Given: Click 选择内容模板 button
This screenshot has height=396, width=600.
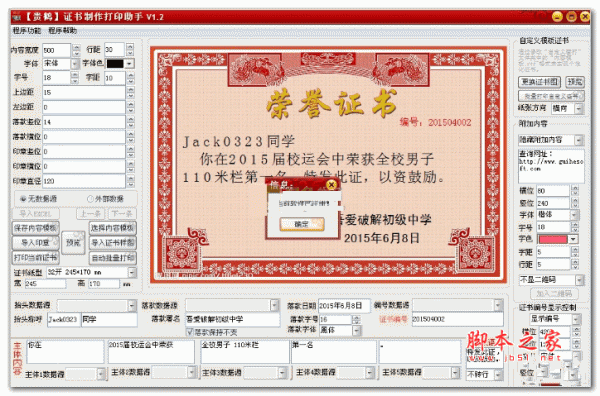Looking at the screenshot, I should coord(113,228).
